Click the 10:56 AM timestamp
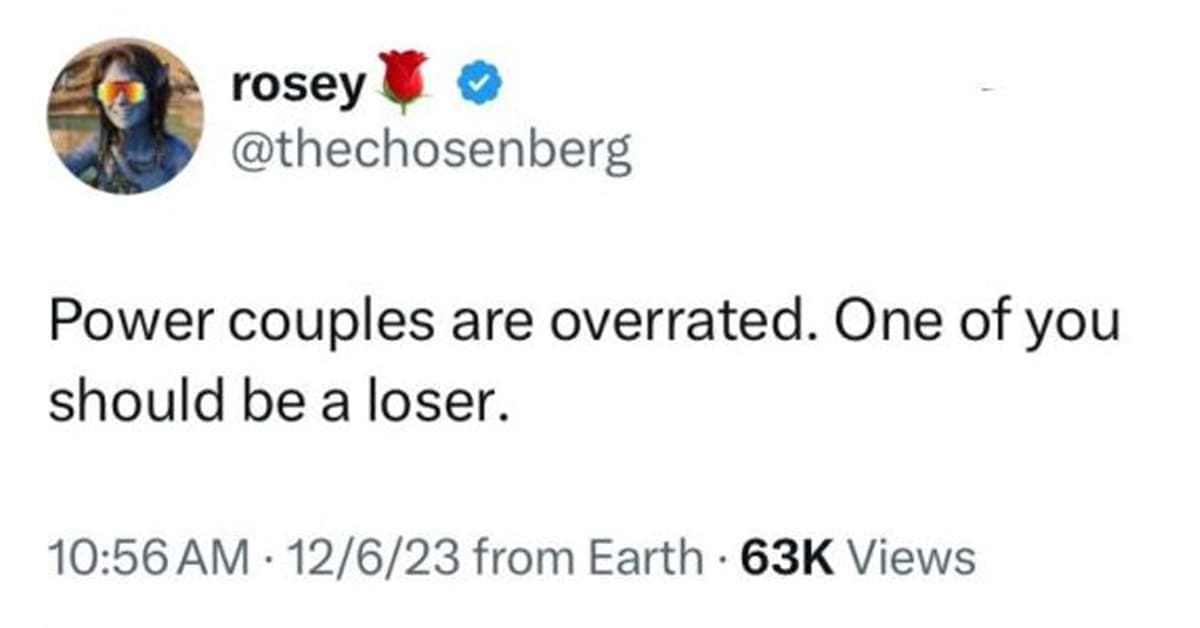The width and height of the screenshot is (1200, 628). click(148, 557)
